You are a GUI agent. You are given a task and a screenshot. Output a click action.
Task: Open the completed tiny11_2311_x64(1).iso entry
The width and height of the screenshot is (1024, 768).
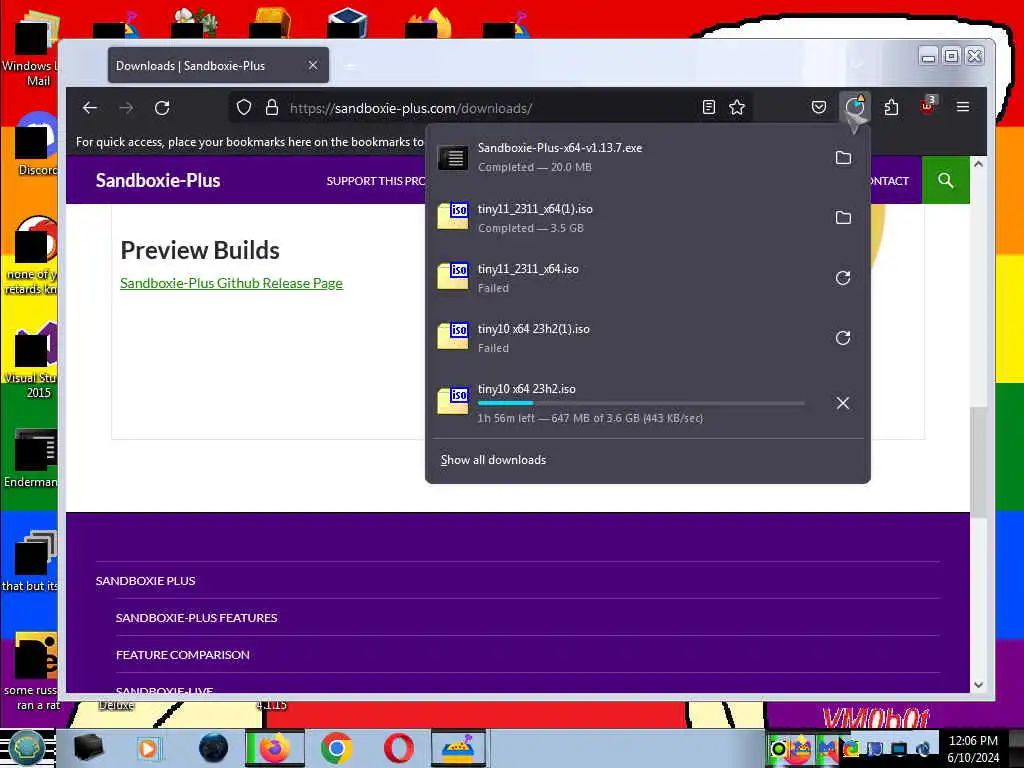point(627,217)
